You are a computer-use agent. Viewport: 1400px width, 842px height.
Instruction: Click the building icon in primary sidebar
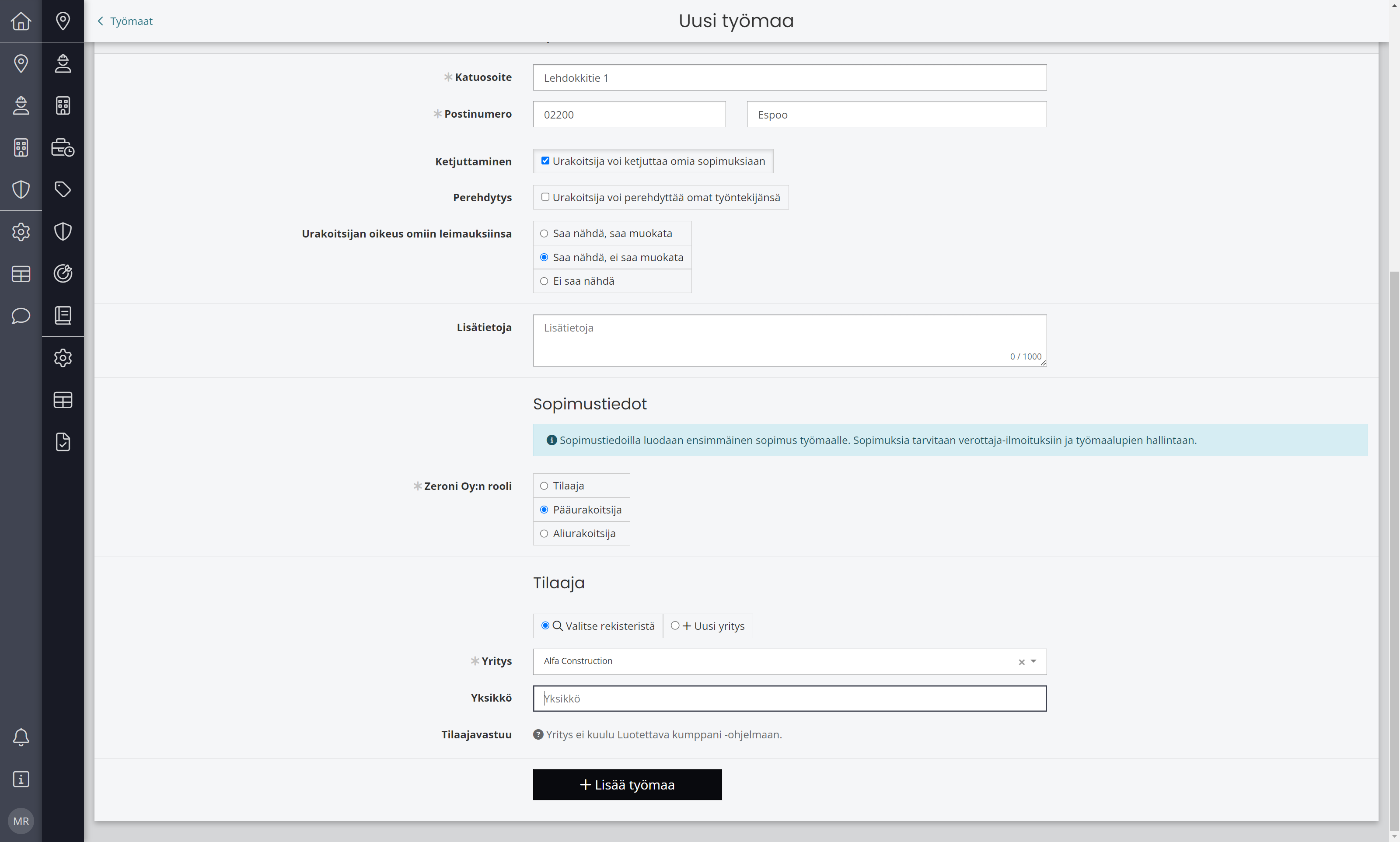21,147
